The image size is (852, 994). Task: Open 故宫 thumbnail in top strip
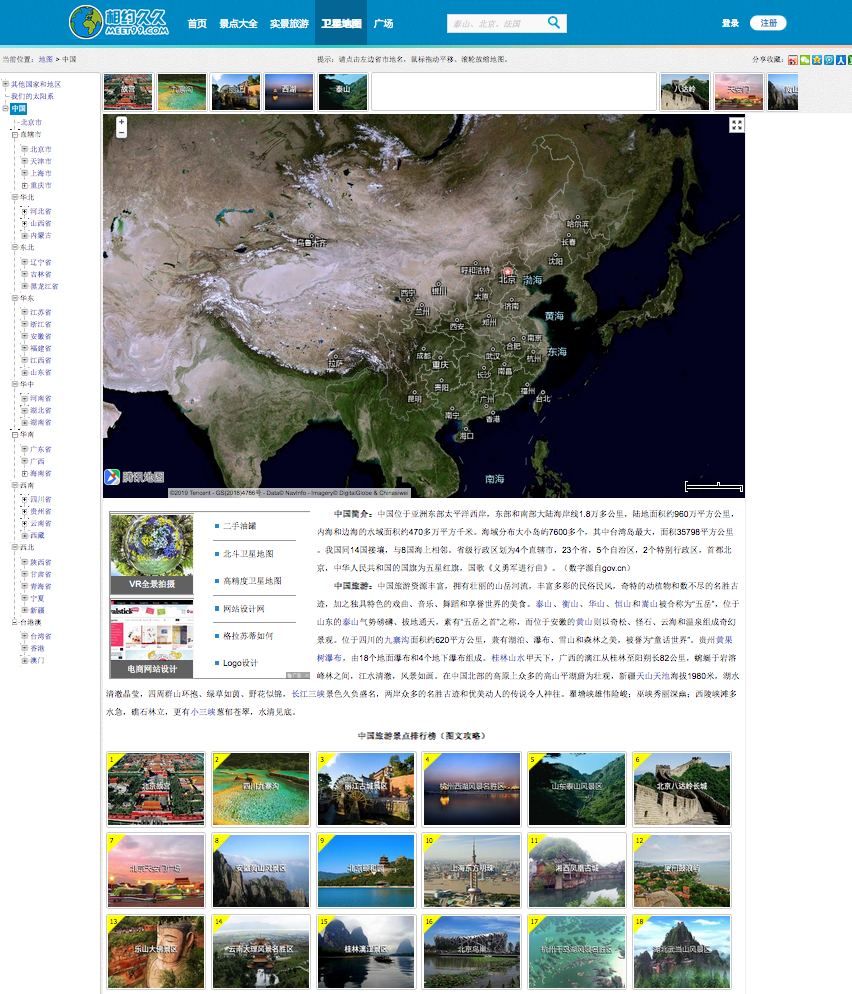[x=128, y=92]
